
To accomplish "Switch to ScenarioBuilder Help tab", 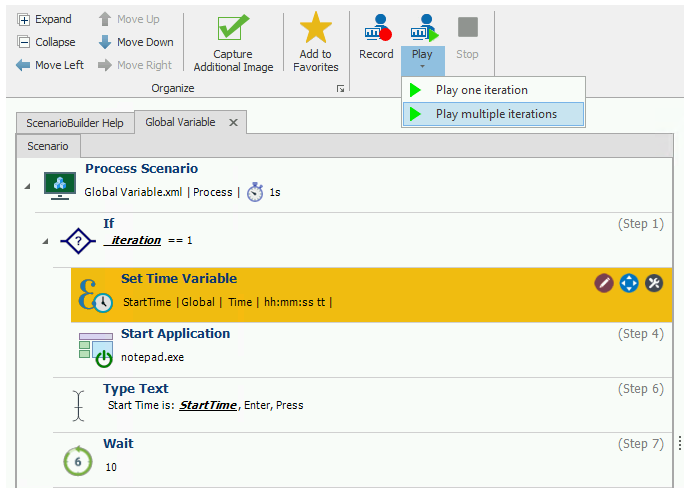I will click(x=75, y=123).
